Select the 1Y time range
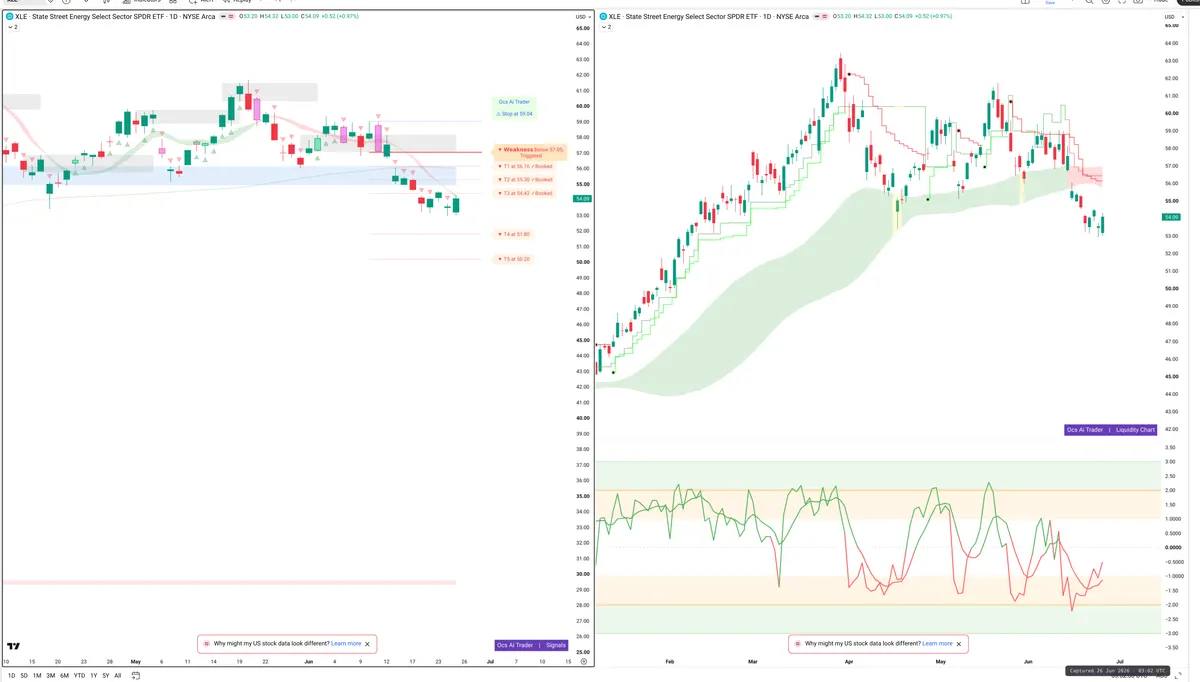Screen dimensions: 1200x682 click(92, 675)
